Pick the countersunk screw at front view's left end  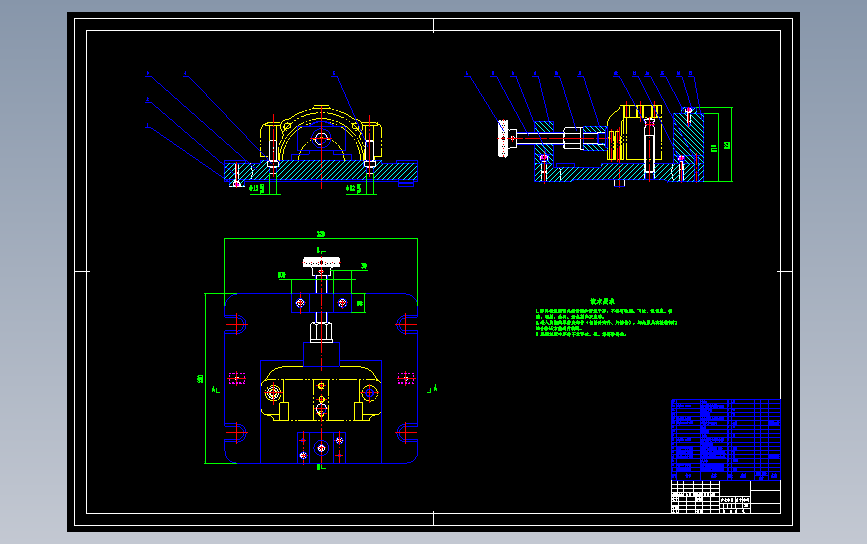pos(237,175)
